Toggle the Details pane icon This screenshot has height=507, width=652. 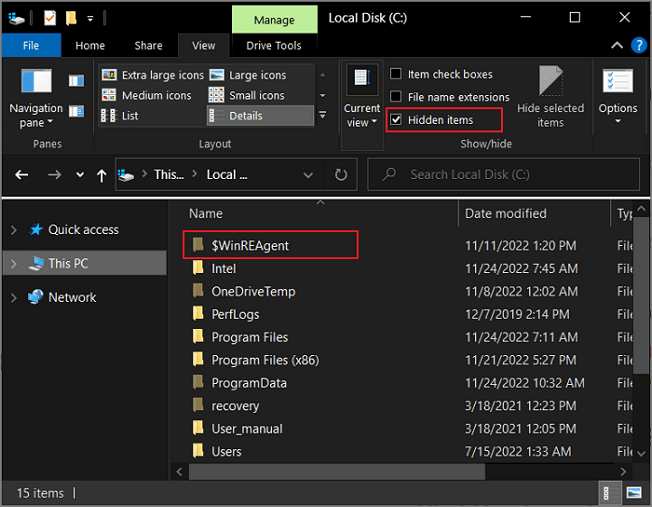[76, 111]
